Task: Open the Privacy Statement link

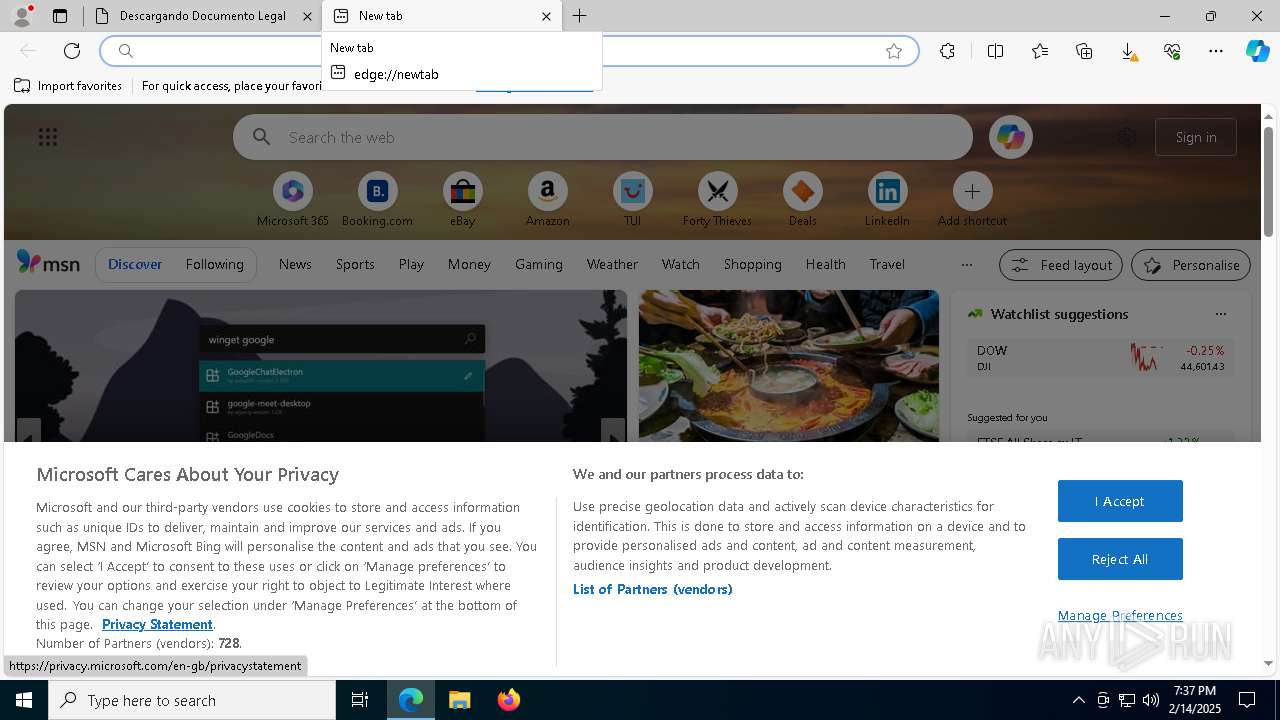Action: 157,624
